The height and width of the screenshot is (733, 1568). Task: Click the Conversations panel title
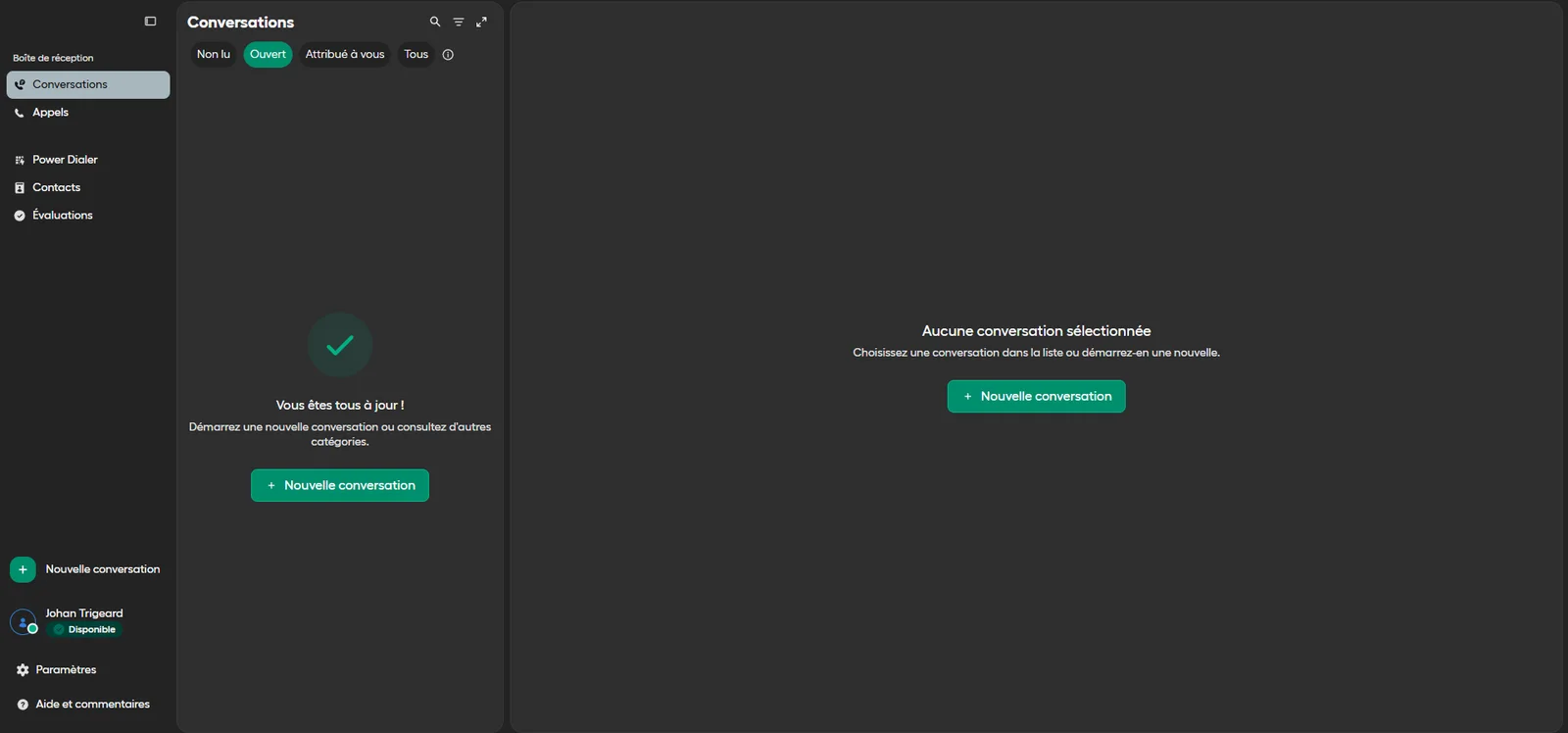click(x=241, y=23)
